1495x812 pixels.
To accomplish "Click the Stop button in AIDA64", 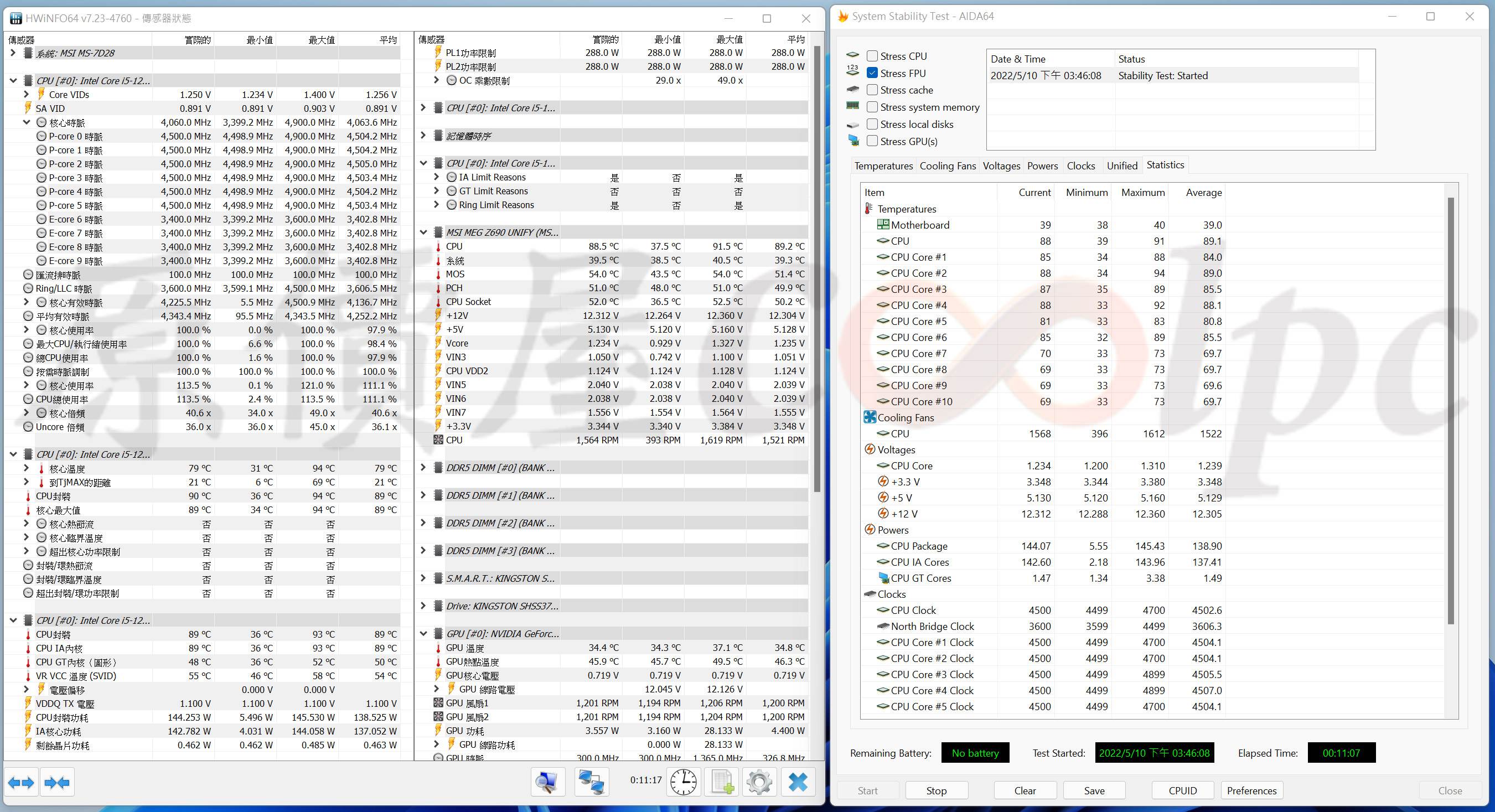I will (936, 790).
